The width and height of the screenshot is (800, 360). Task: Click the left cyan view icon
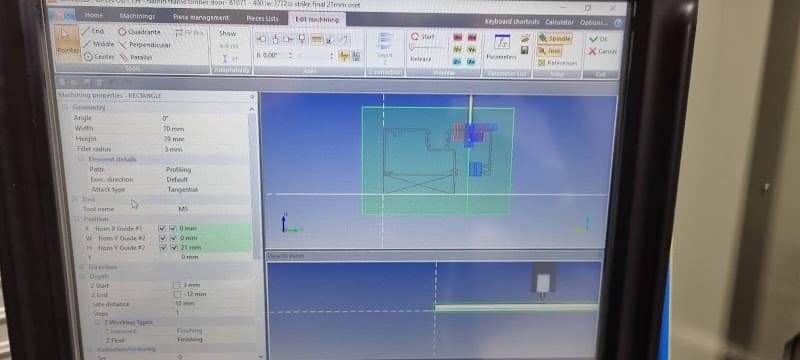pos(458,62)
